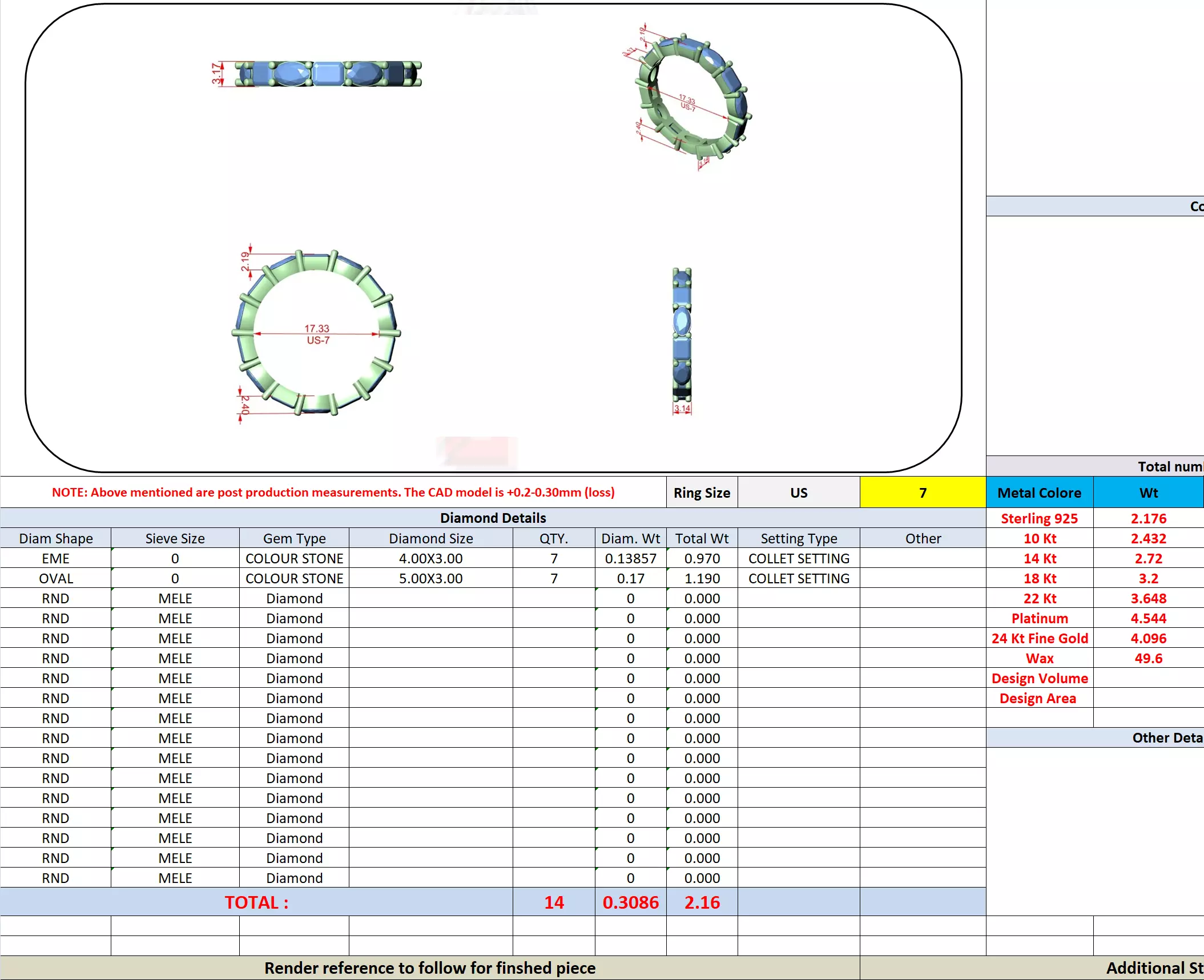The image size is (1204, 980).
Task: Click the 18 Kt metal label
Action: tap(1039, 578)
